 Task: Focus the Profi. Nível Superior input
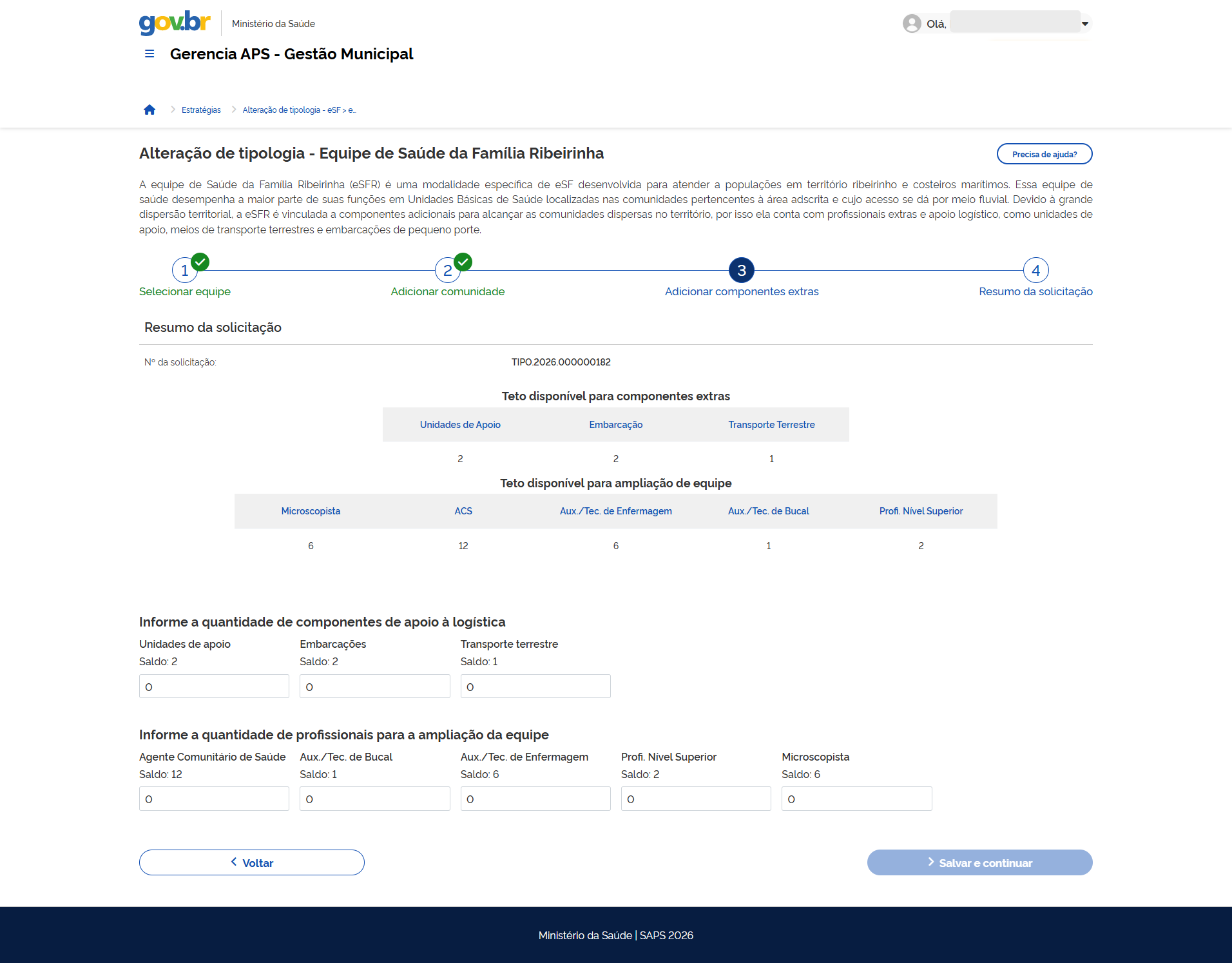696,799
